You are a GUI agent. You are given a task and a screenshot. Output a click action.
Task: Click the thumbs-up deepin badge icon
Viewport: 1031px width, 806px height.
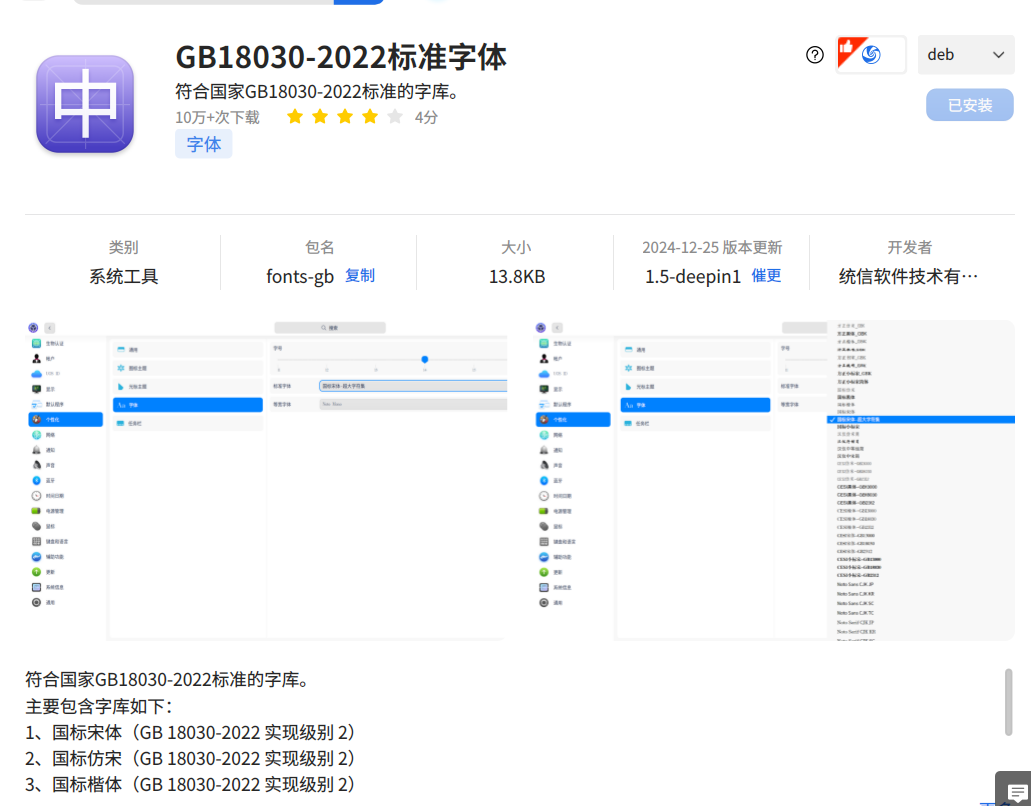click(871, 55)
